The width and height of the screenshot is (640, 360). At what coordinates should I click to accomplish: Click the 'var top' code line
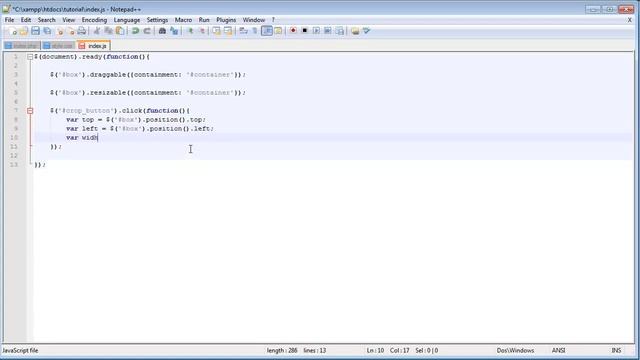coord(136,120)
